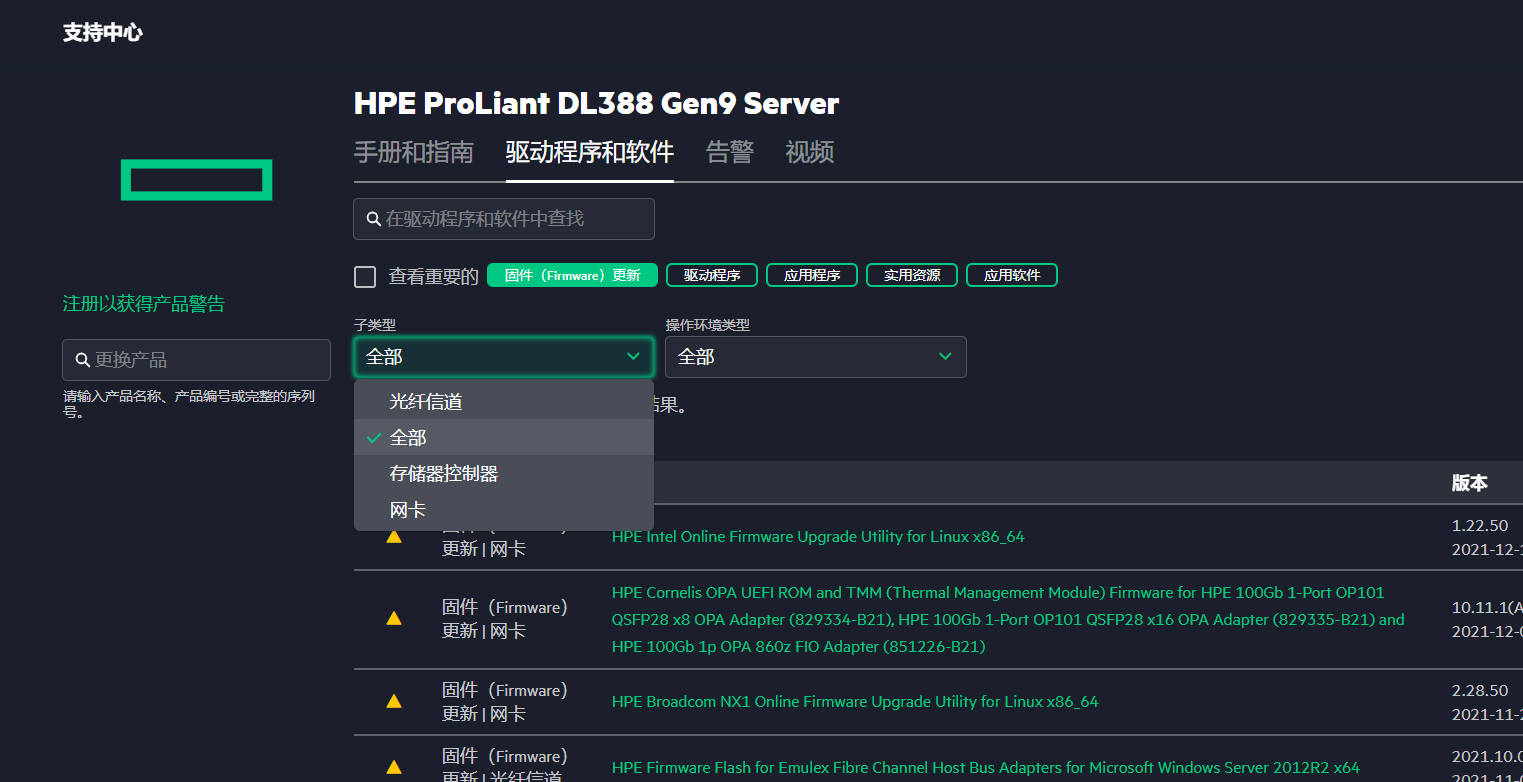Click 固件（Firmware）更新 | 网卡 type cell in Broadcom row
1523x782 pixels.
(505, 702)
